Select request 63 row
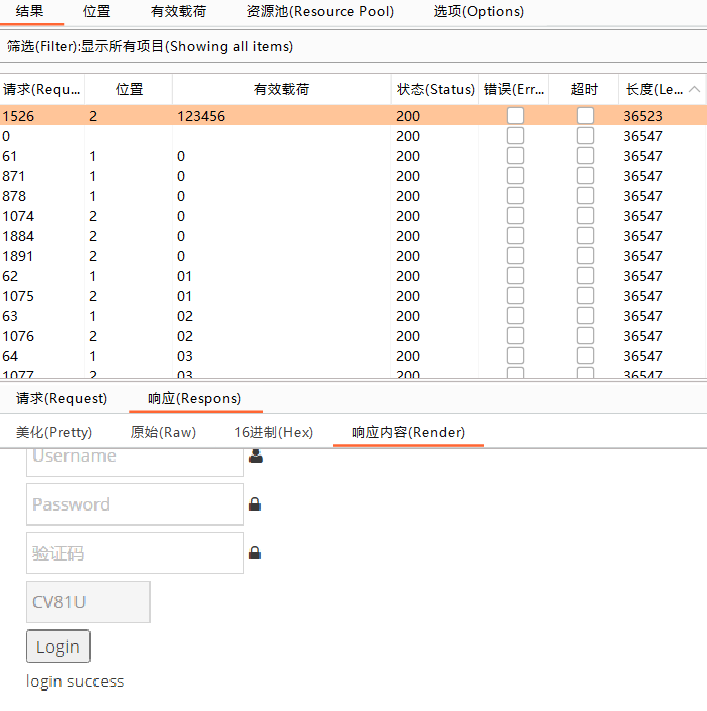The height and width of the screenshot is (711, 707). coord(353,316)
